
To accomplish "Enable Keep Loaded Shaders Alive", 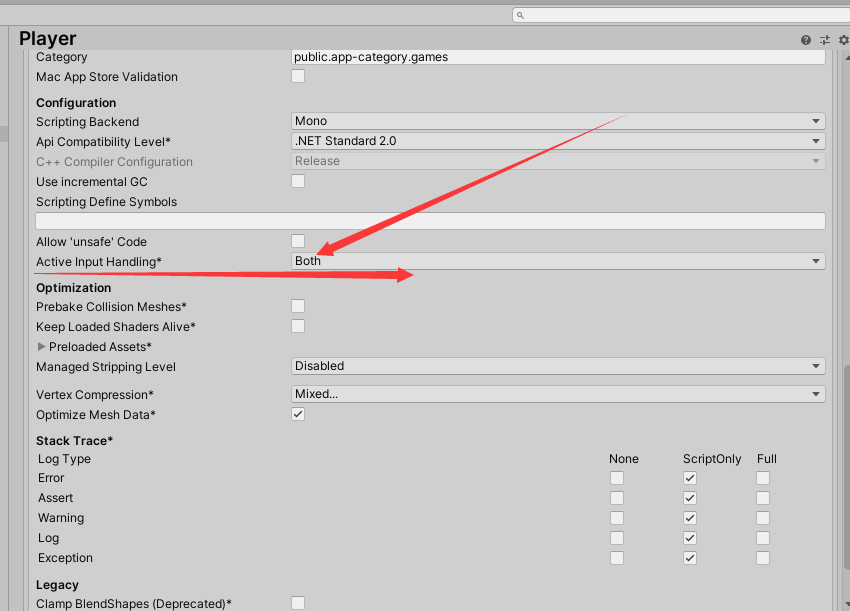I will click(297, 326).
